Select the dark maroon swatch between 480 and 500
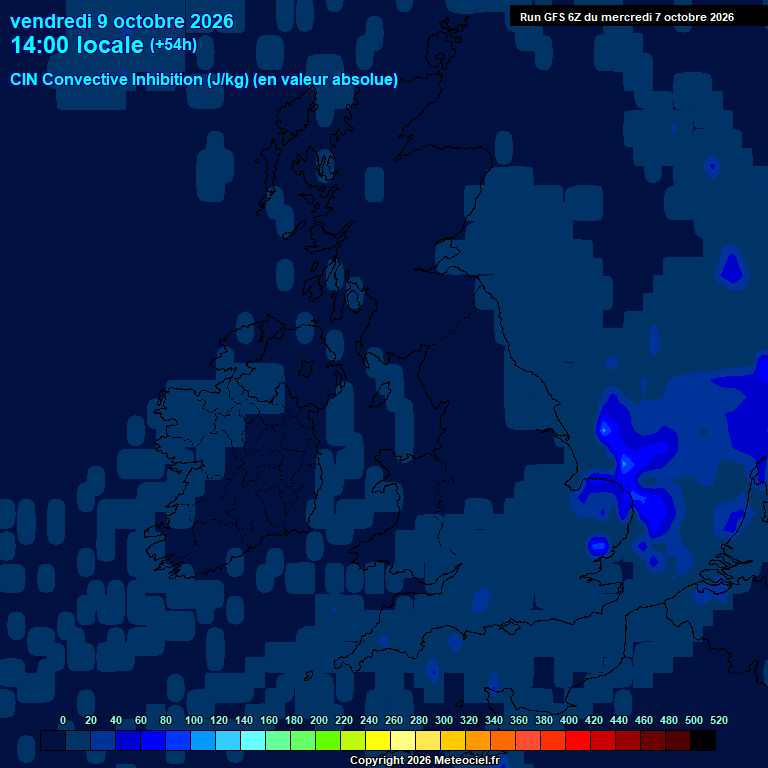The width and height of the screenshot is (768, 768). (x=677, y=740)
